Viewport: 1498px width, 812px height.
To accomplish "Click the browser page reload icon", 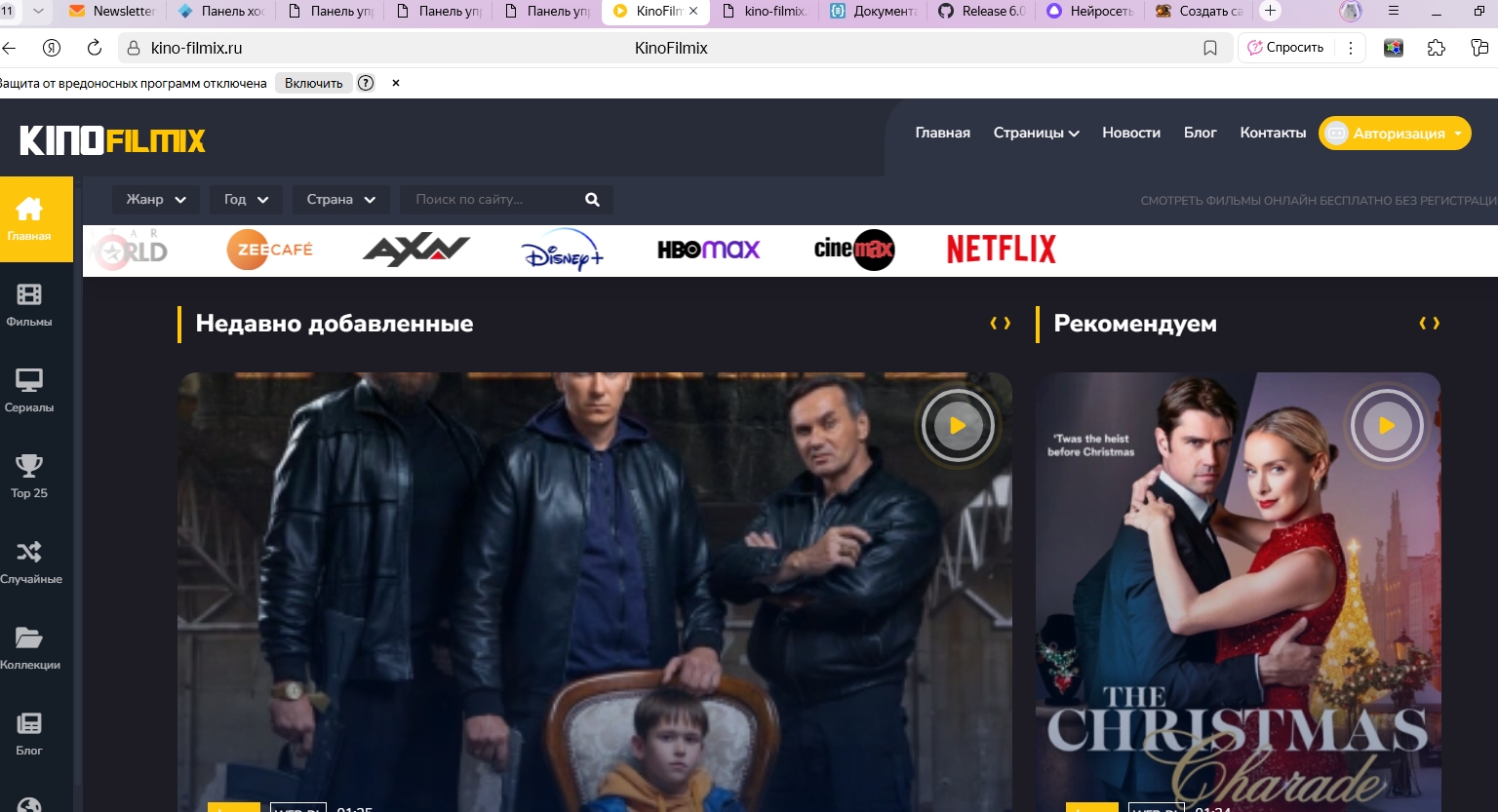I will pos(95,48).
